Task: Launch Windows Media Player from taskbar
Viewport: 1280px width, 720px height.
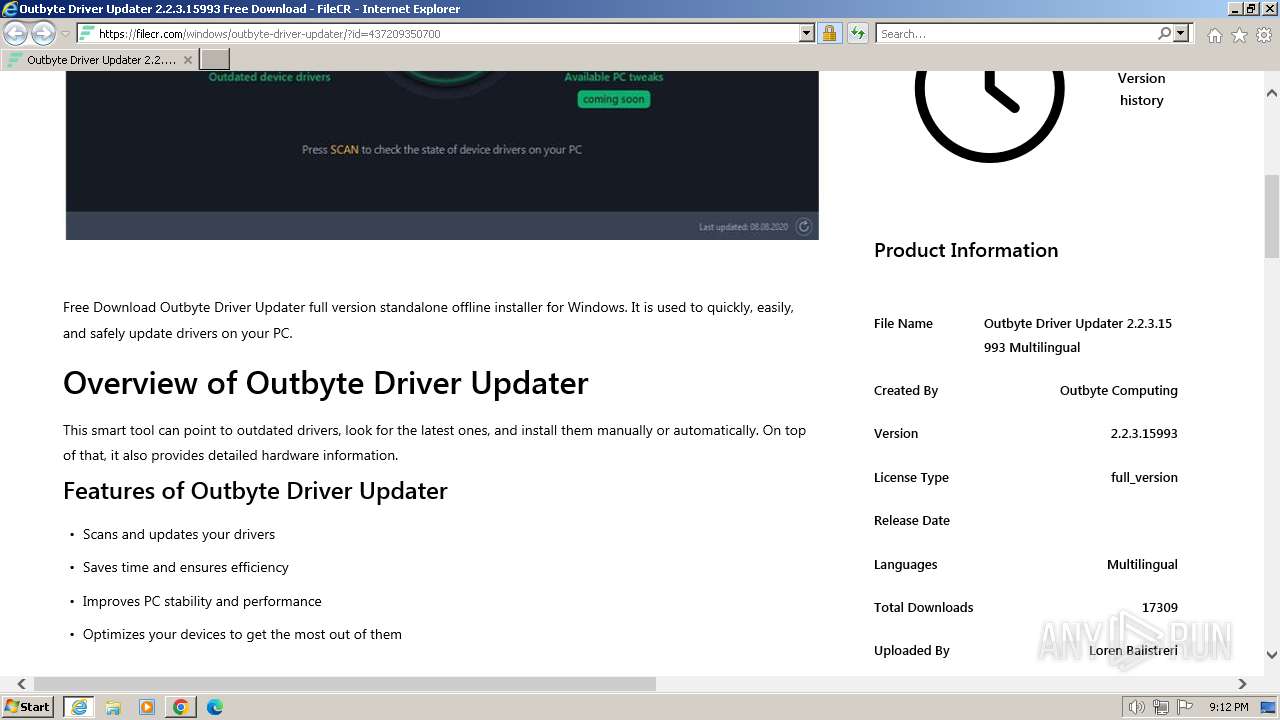Action: [147, 707]
